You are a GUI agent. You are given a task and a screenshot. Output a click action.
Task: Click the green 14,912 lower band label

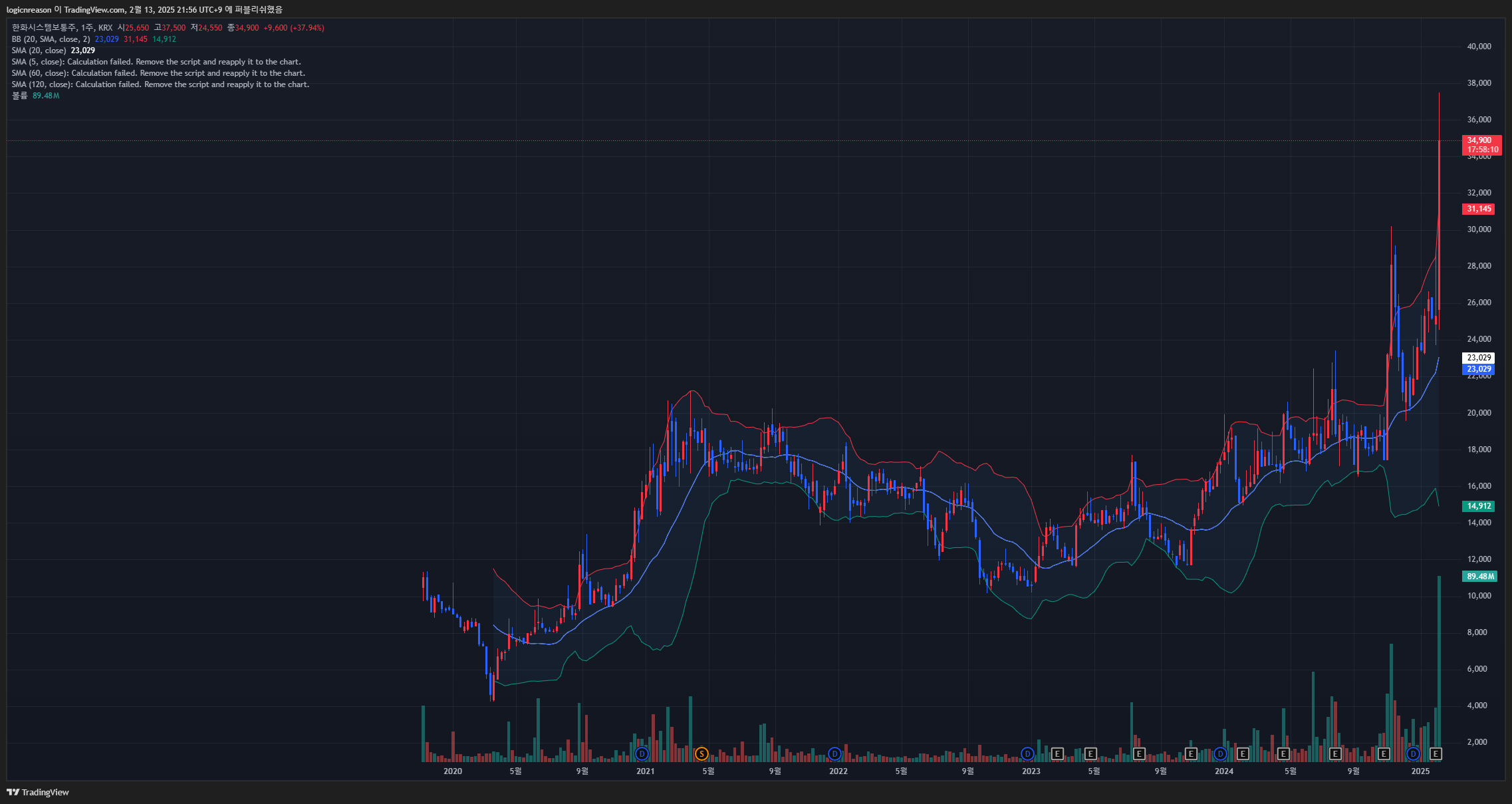pos(1479,506)
